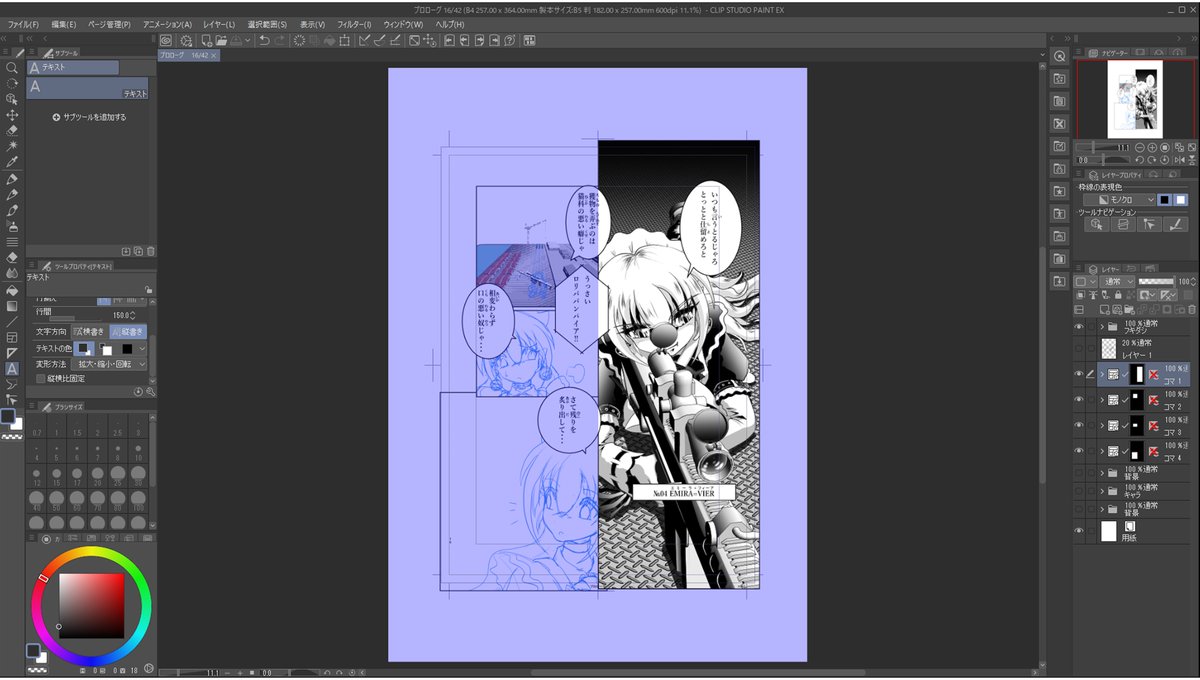Hide the コマ 1 layer
Image resolution: width=1200 pixels, height=680 pixels.
(1079, 374)
